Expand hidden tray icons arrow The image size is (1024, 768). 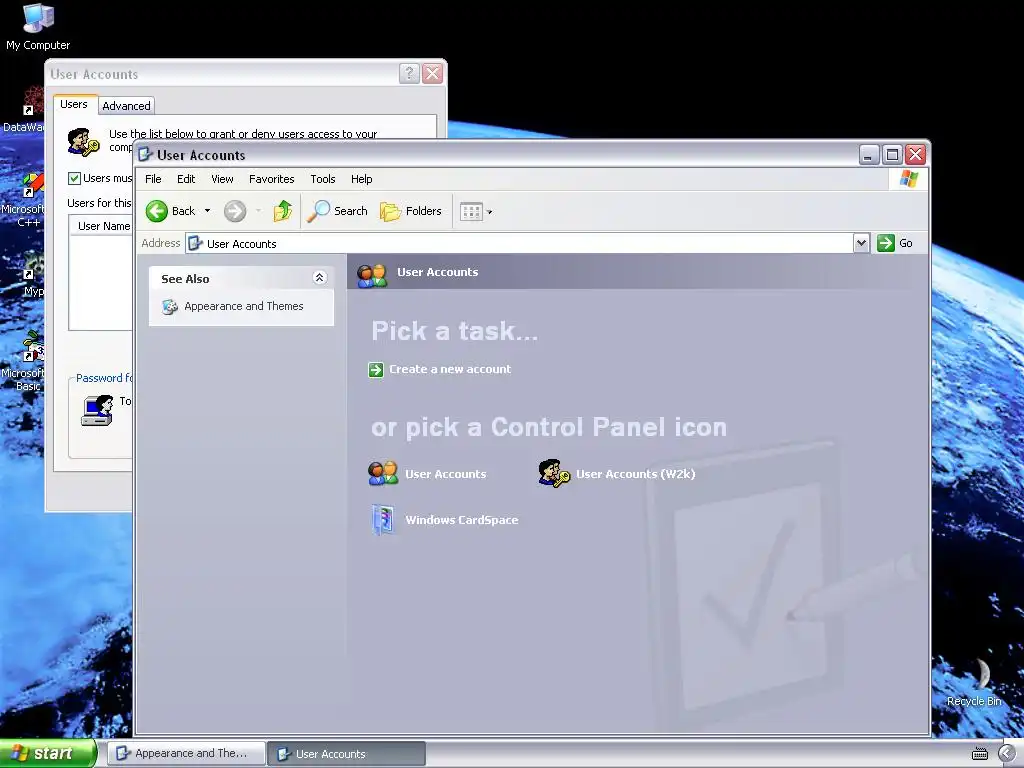tap(1006, 754)
